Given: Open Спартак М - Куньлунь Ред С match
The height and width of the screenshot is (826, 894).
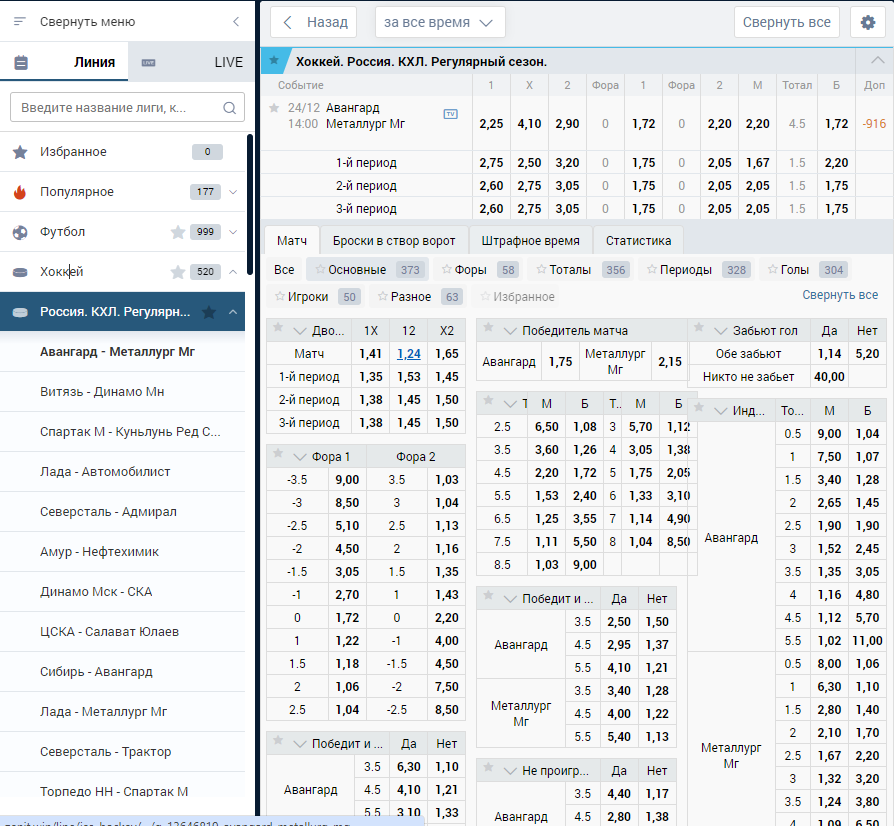Looking at the screenshot, I should click(x=123, y=432).
